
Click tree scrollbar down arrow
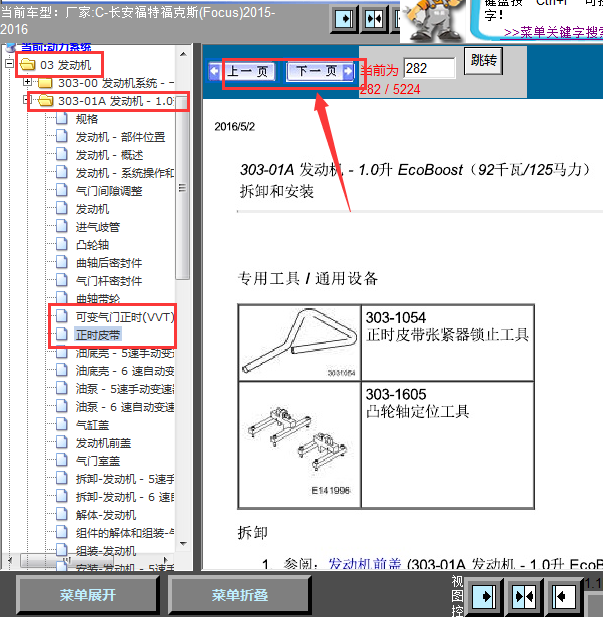click(x=183, y=543)
